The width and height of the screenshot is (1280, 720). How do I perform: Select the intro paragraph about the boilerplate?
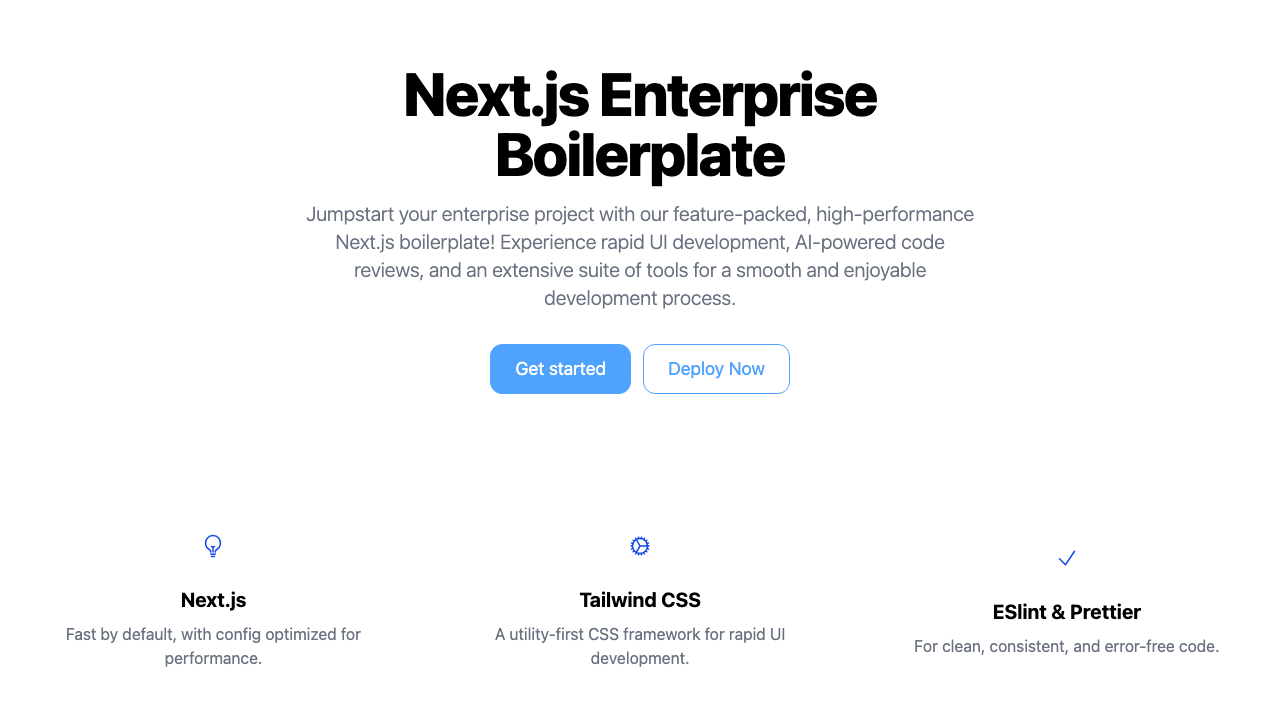(x=640, y=256)
